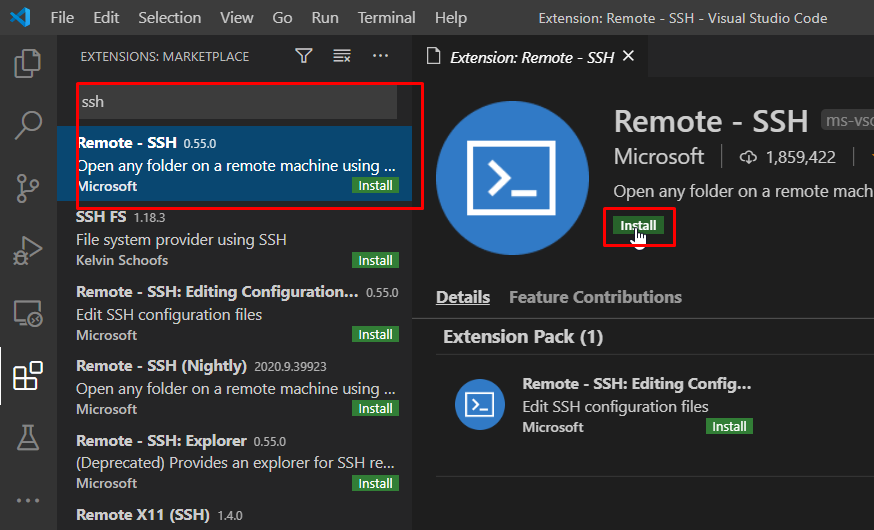Click the Remote - SSH extension title heading
Viewport: 874px width, 530px height.
tap(711, 121)
